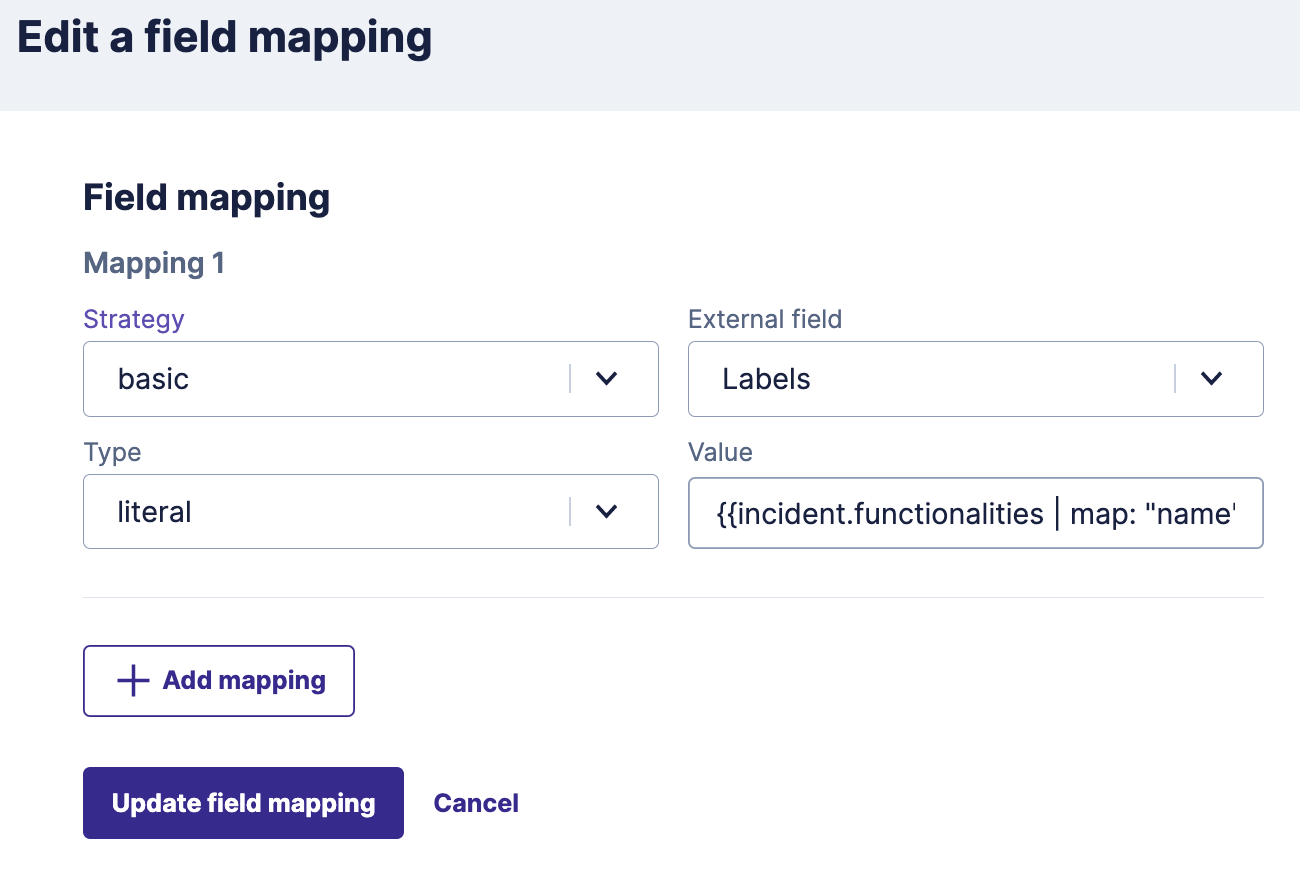
Task: Click the chevron on the External field dropdown
Action: pyautogui.click(x=1212, y=379)
